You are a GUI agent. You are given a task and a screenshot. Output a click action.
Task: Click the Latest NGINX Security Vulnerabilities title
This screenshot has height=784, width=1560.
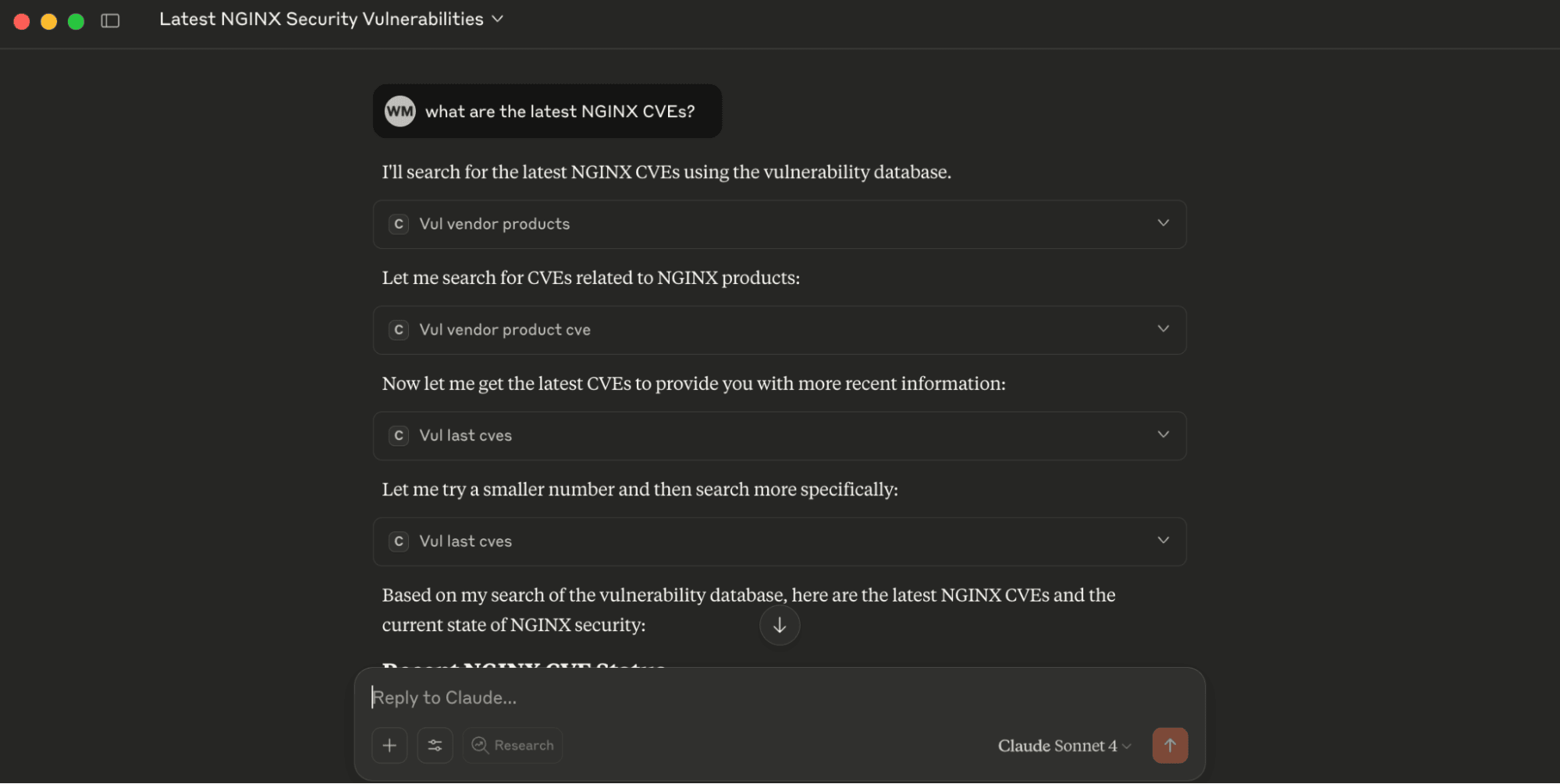pos(321,19)
